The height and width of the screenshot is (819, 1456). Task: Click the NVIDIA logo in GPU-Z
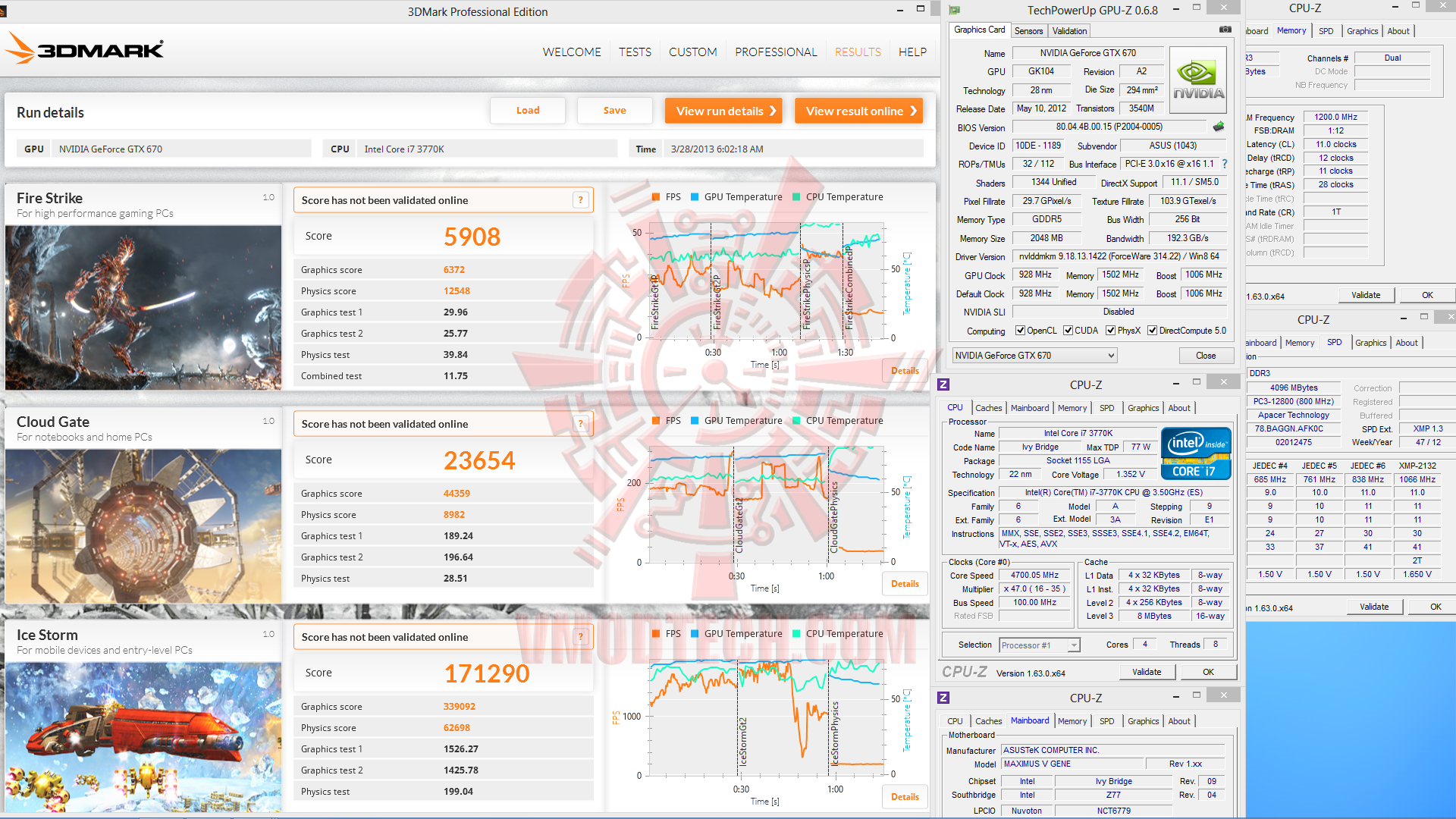point(1197,80)
